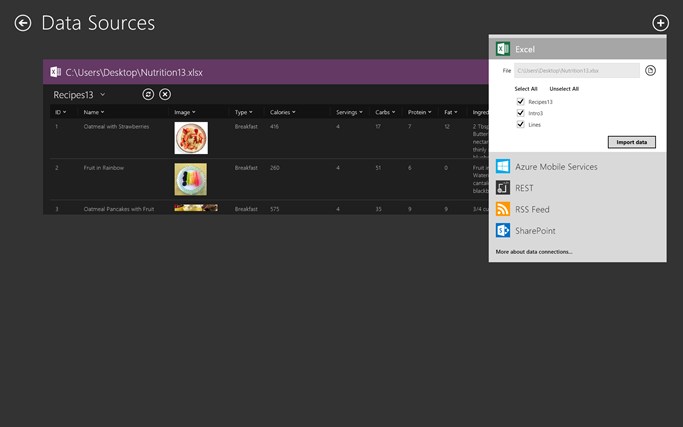
Task: Open More about data connections link
Action: coord(534,252)
